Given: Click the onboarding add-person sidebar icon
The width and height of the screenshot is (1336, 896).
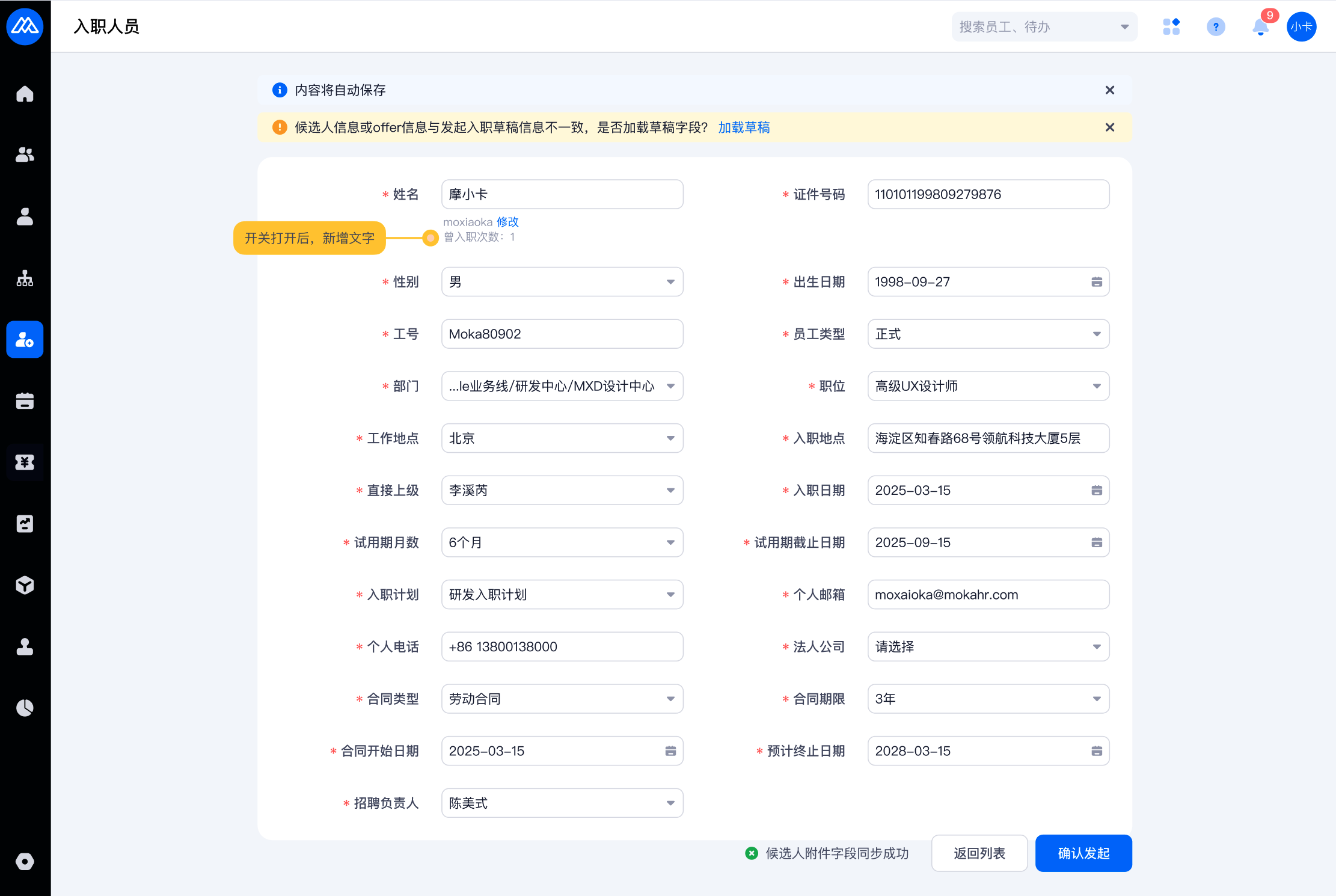Looking at the screenshot, I should coord(25,340).
